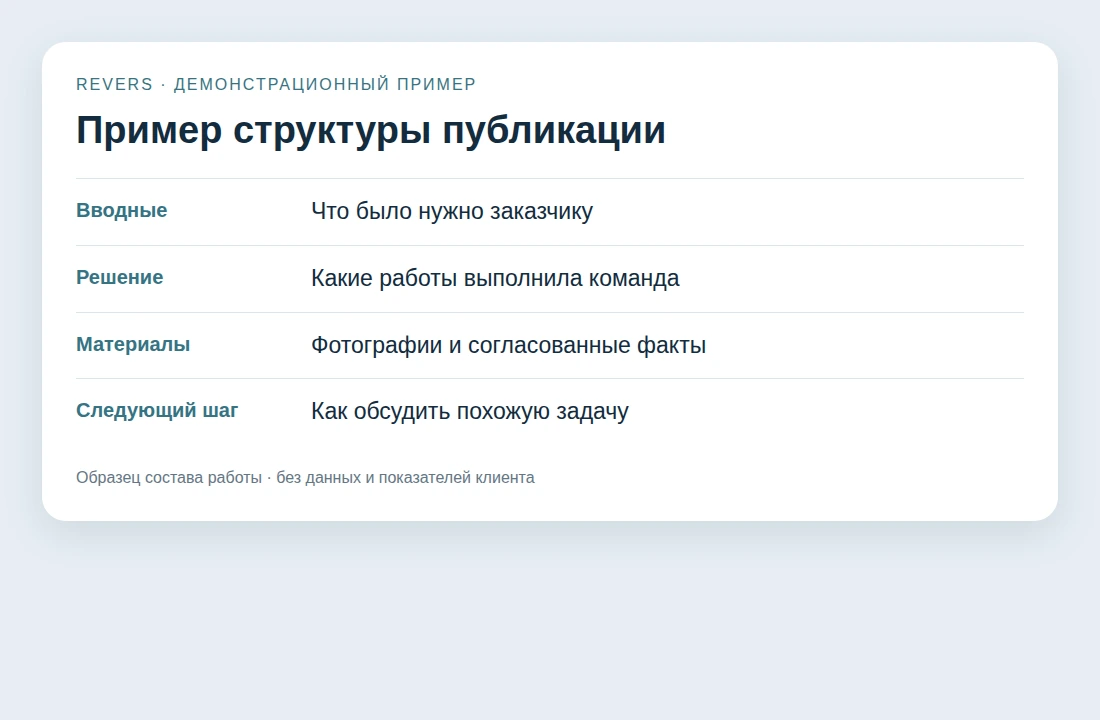The image size is (1100, 720).
Task: Select the 'Вводные' row label
Action: point(121,211)
